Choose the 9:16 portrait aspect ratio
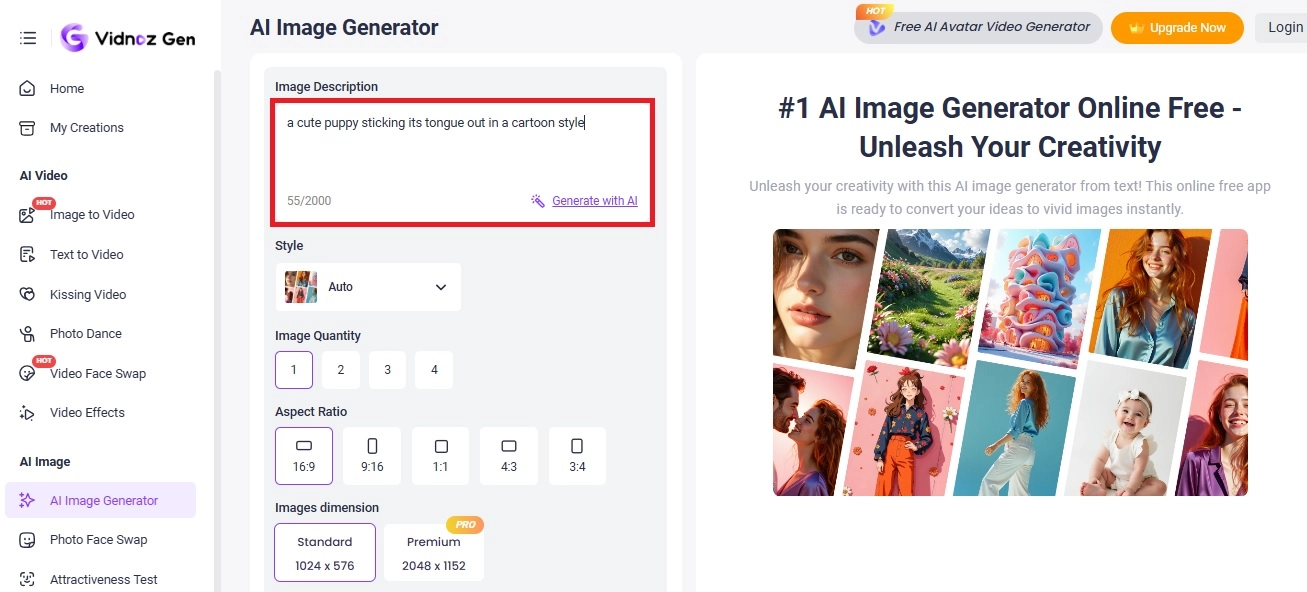Viewport: 1307px width, 592px height. tap(371, 455)
